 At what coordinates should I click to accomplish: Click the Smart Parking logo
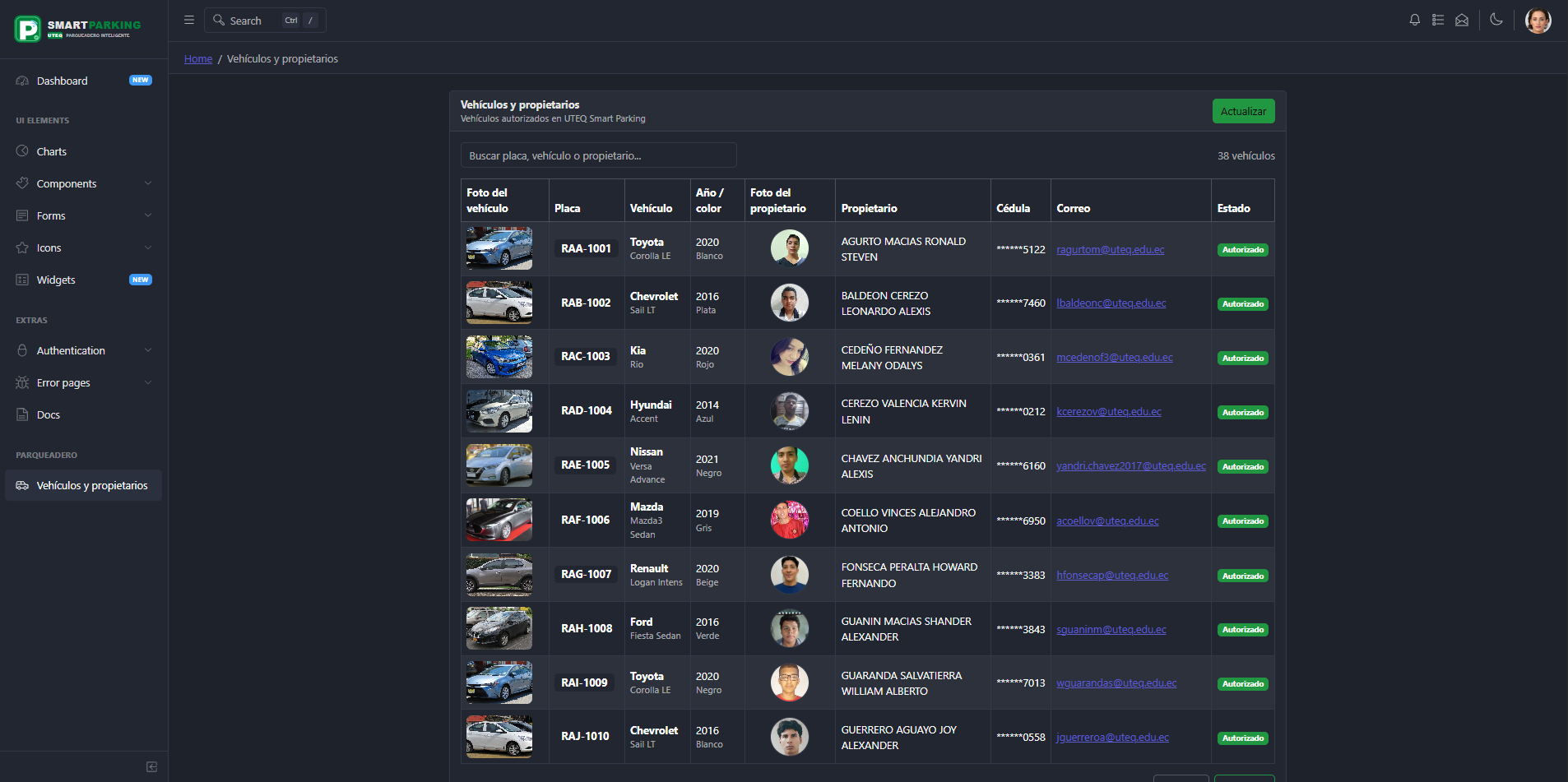pyautogui.click(x=78, y=29)
